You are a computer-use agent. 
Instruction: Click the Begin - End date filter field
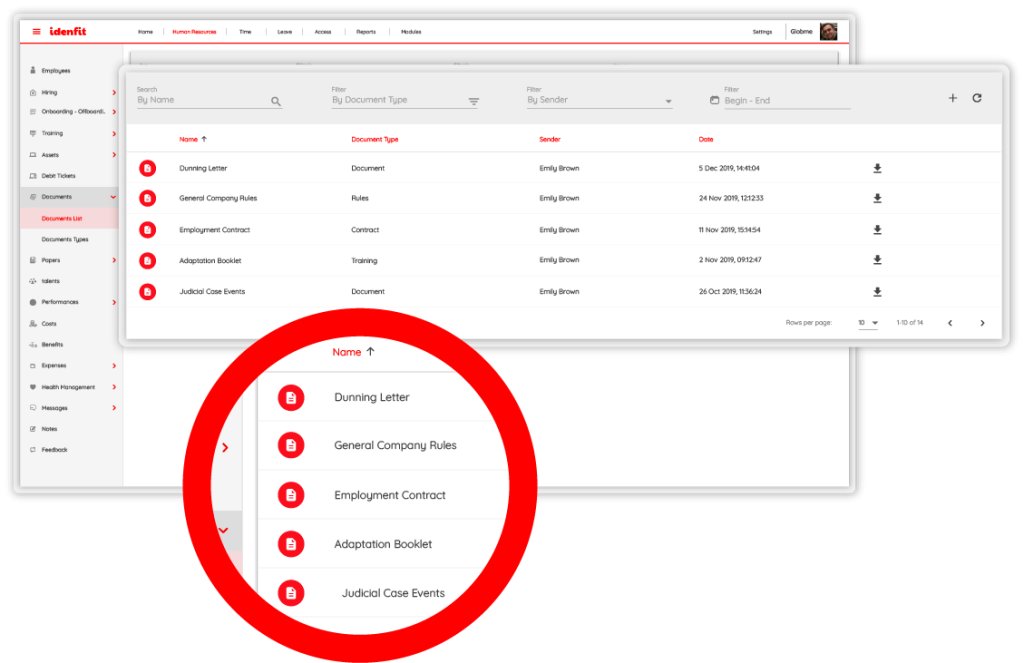pyautogui.click(x=780, y=101)
